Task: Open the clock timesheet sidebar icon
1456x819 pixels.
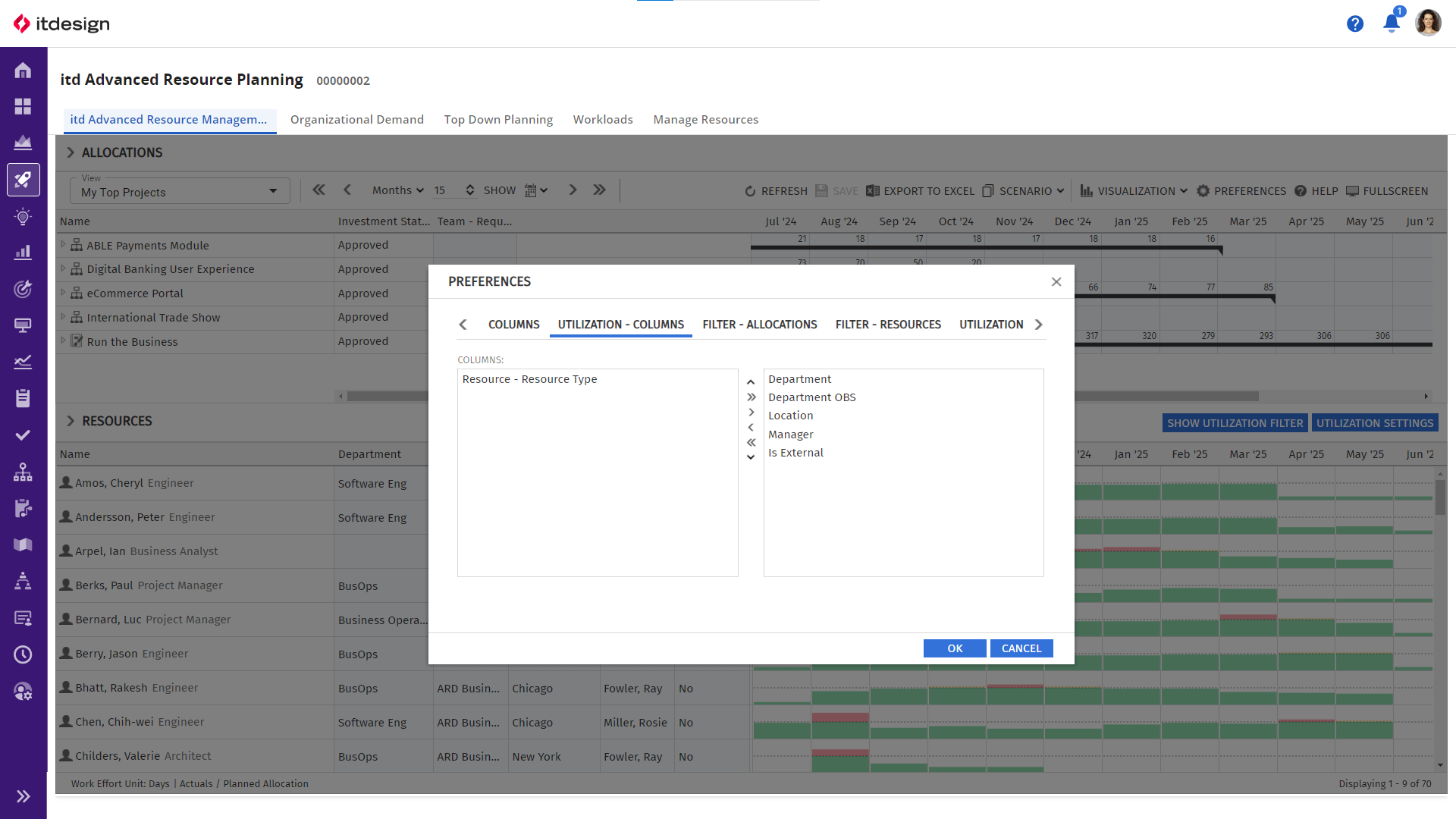Action: [23, 654]
